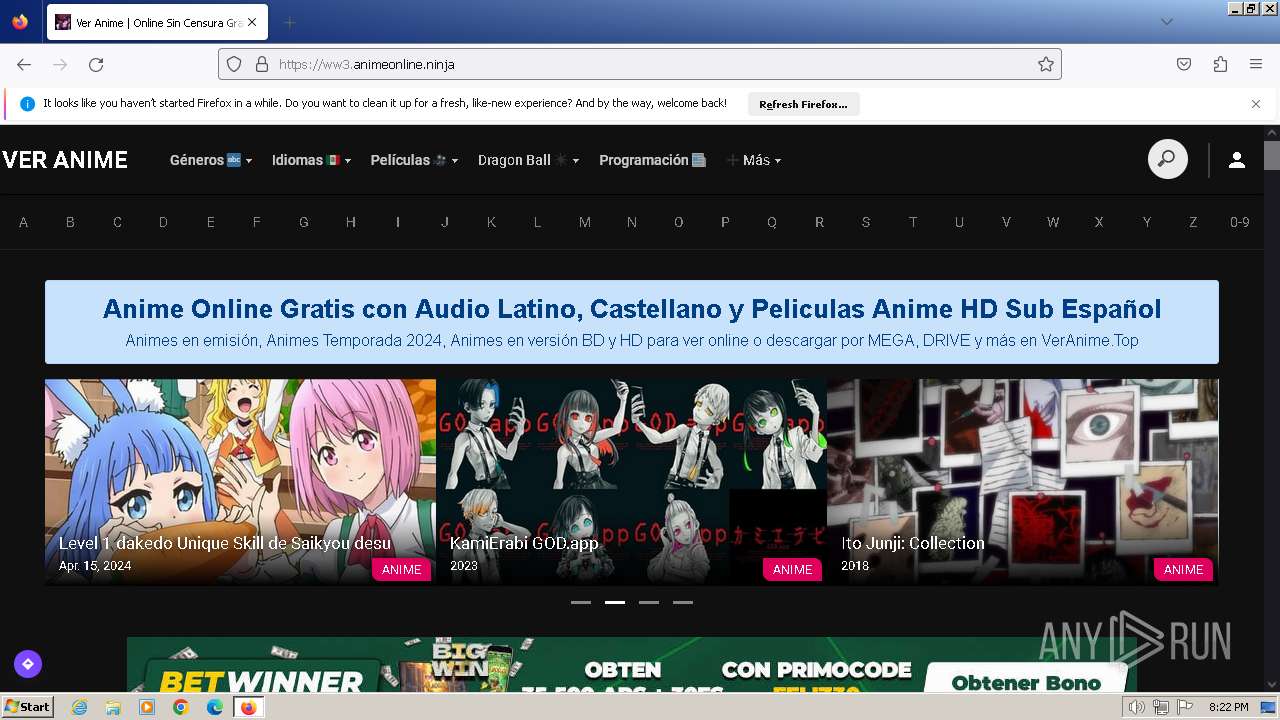The height and width of the screenshot is (720, 1280).
Task: Click the Refresh Firefox button
Action: (803, 104)
